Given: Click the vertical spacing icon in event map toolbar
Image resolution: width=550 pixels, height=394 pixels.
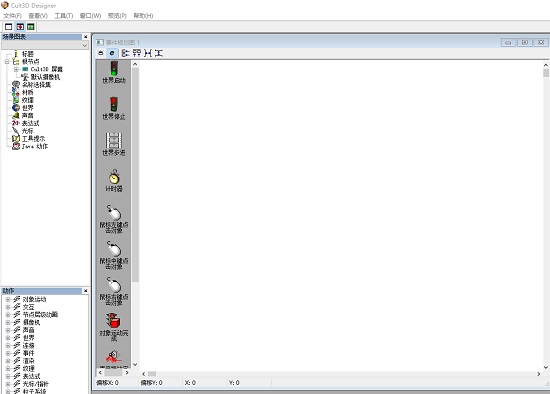Looking at the screenshot, I should click(159, 53).
